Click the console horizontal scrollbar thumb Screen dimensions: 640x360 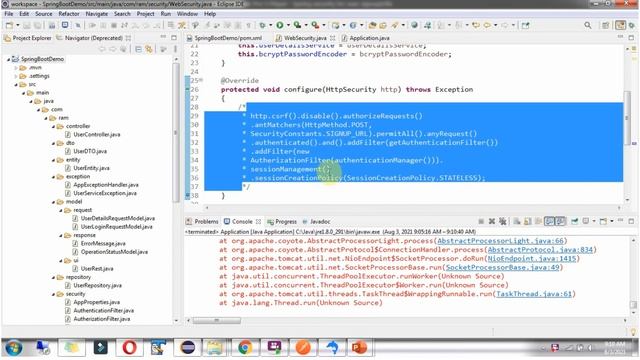[216, 320]
